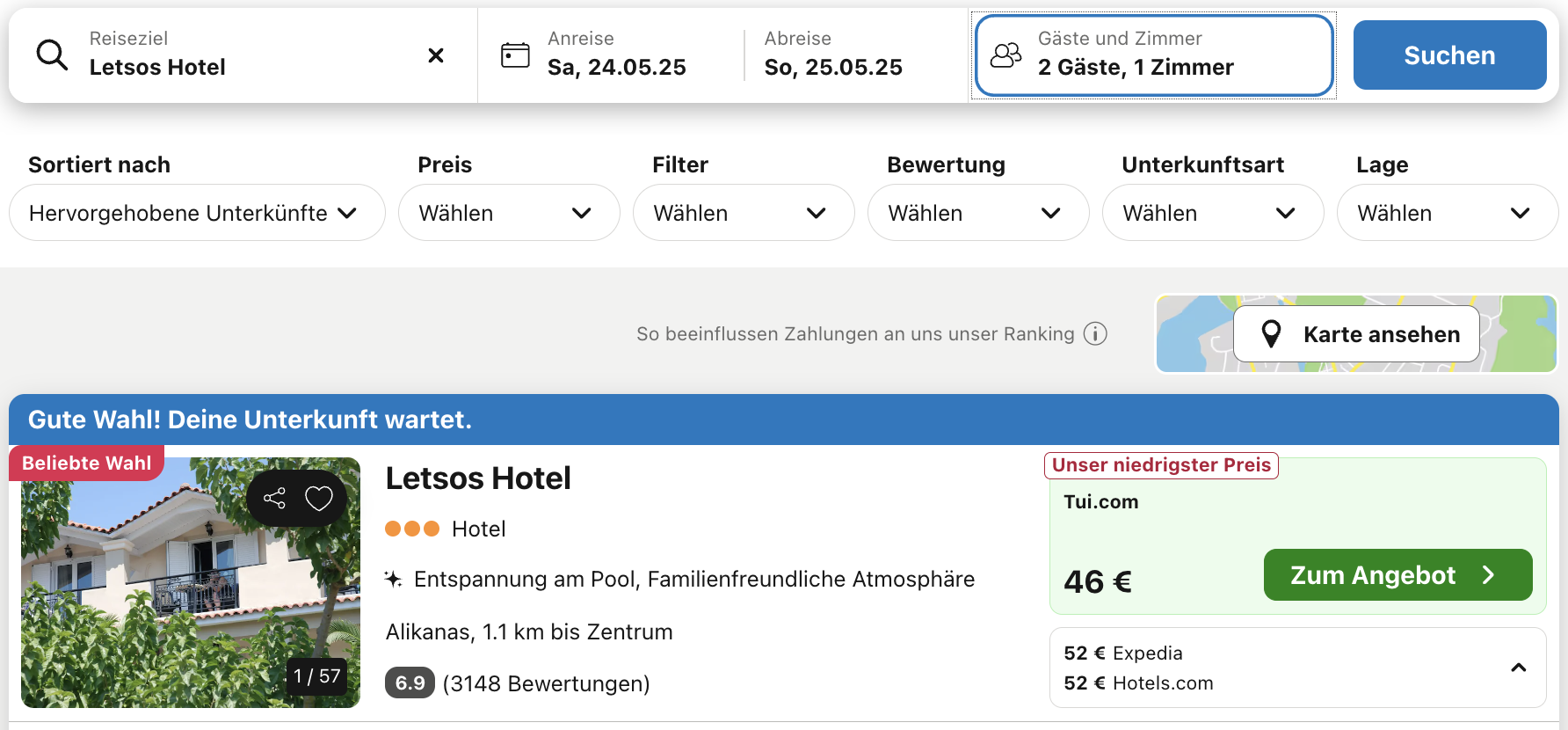Screen dimensions: 1568x730
Task: Click the three-dot hotel star rating
Action: 412,529
